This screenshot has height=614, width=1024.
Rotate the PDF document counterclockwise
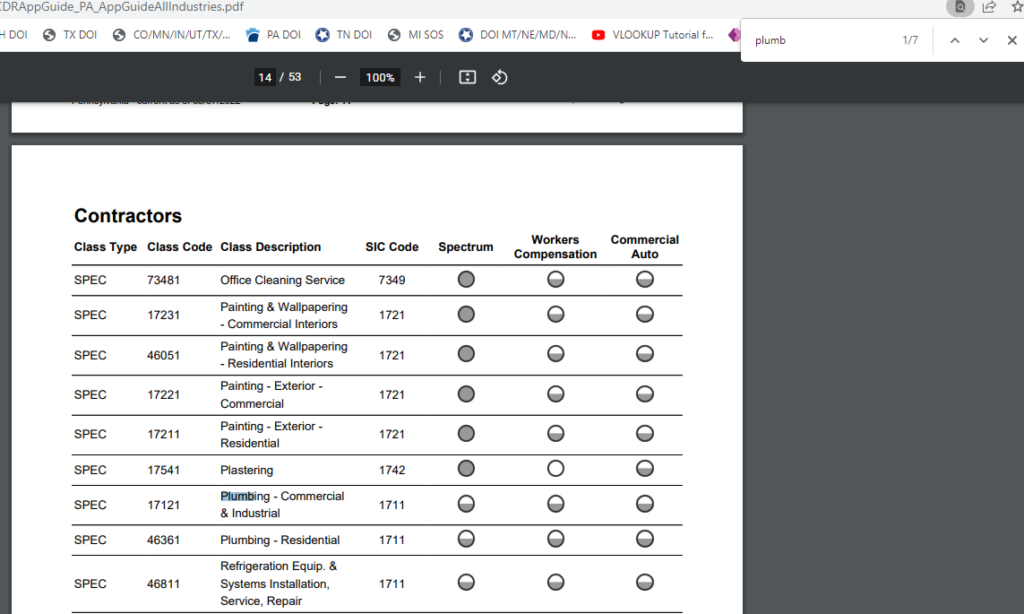pyautogui.click(x=500, y=77)
